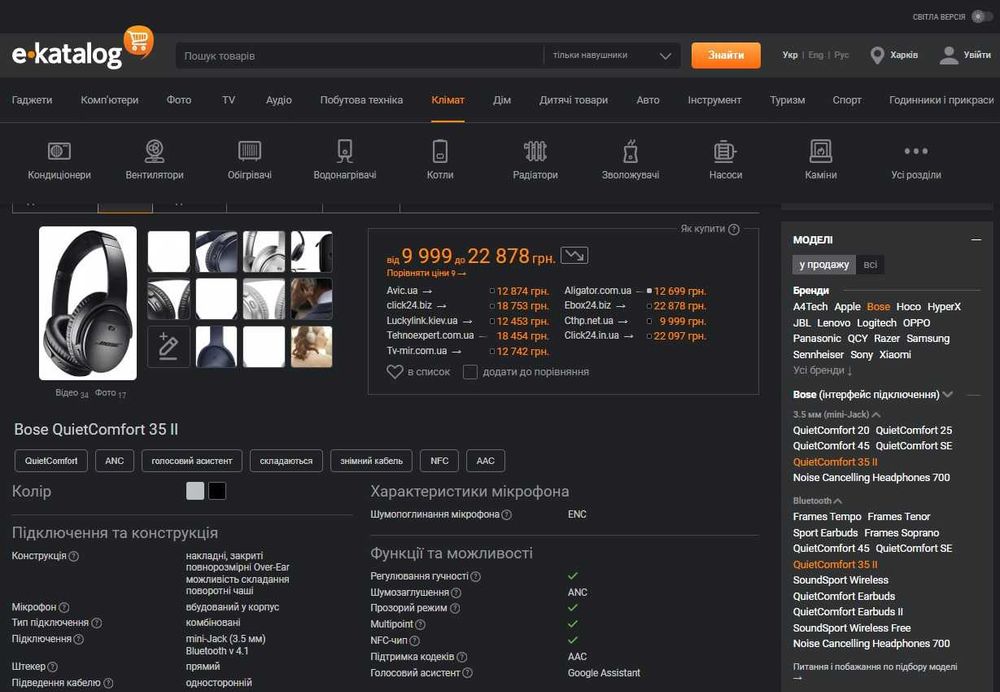Screen dimensions: 1000x692
Task: Click the heart icon to add to list
Action: pos(395,372)
